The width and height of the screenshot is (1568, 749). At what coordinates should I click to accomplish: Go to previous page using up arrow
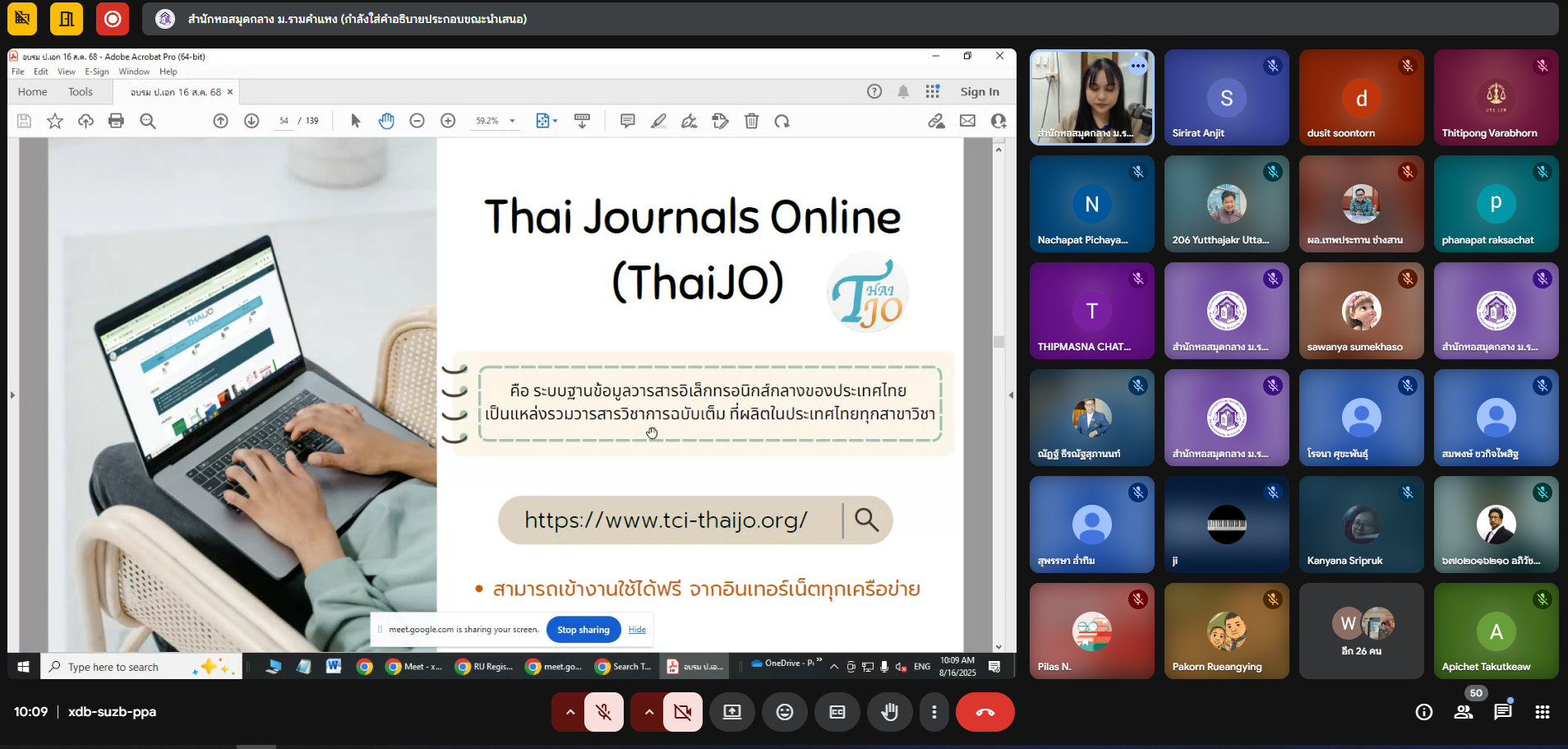pyautogui.click(x=220, y=121)
